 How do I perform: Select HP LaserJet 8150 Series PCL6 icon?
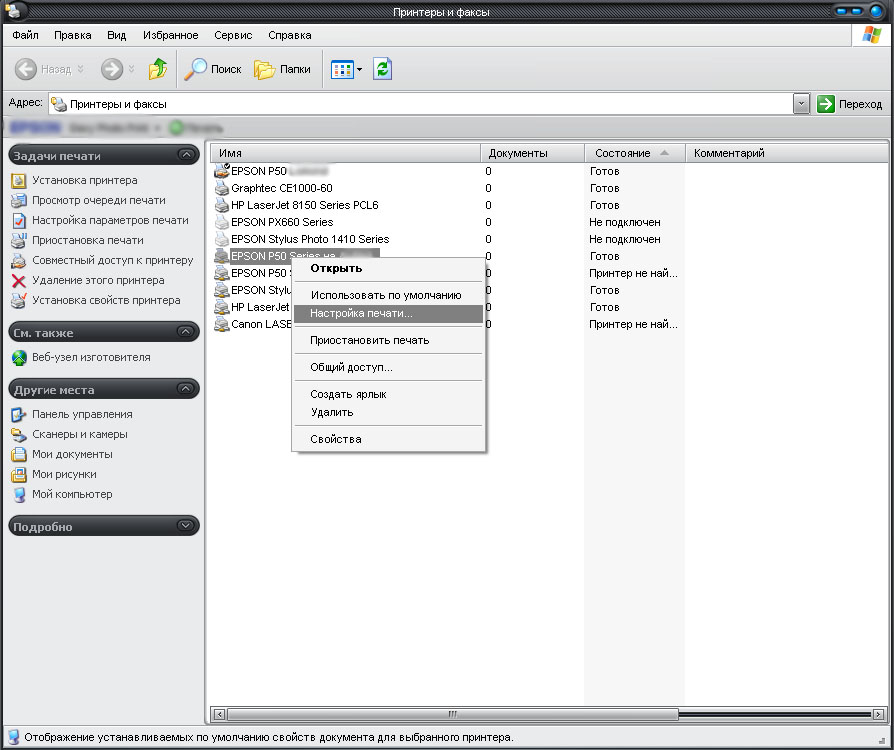(x=221, y=205)
